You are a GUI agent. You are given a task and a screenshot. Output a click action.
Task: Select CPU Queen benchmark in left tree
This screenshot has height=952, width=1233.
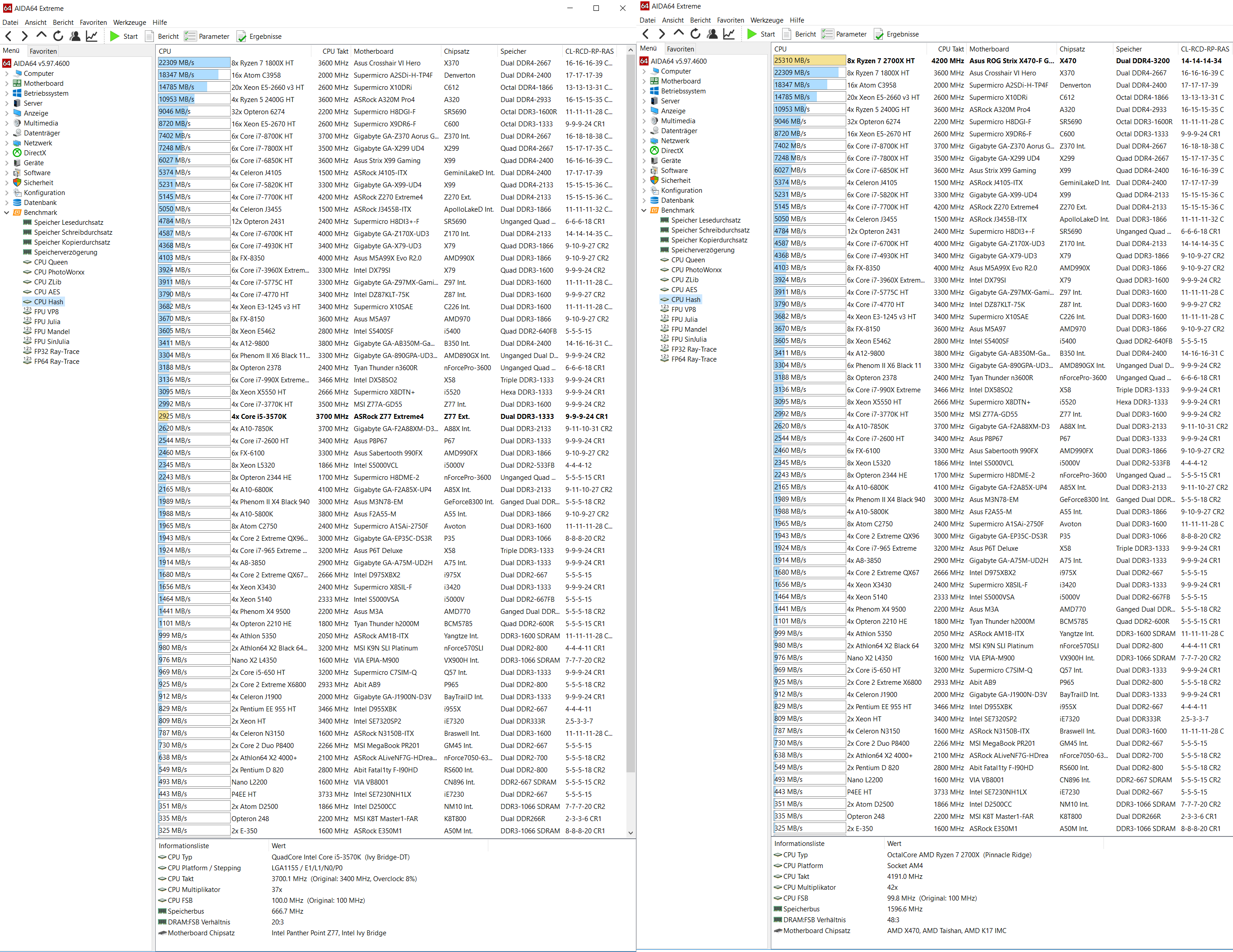(x=50, y=262)
